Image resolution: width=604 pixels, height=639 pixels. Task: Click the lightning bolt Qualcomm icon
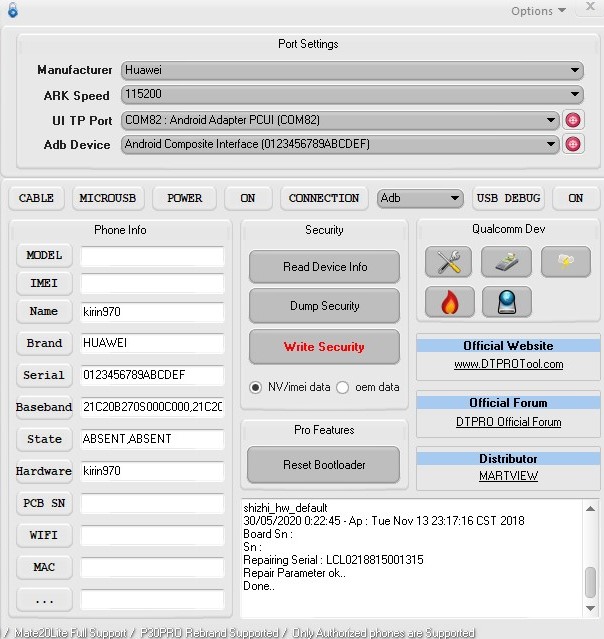(566, 262)
